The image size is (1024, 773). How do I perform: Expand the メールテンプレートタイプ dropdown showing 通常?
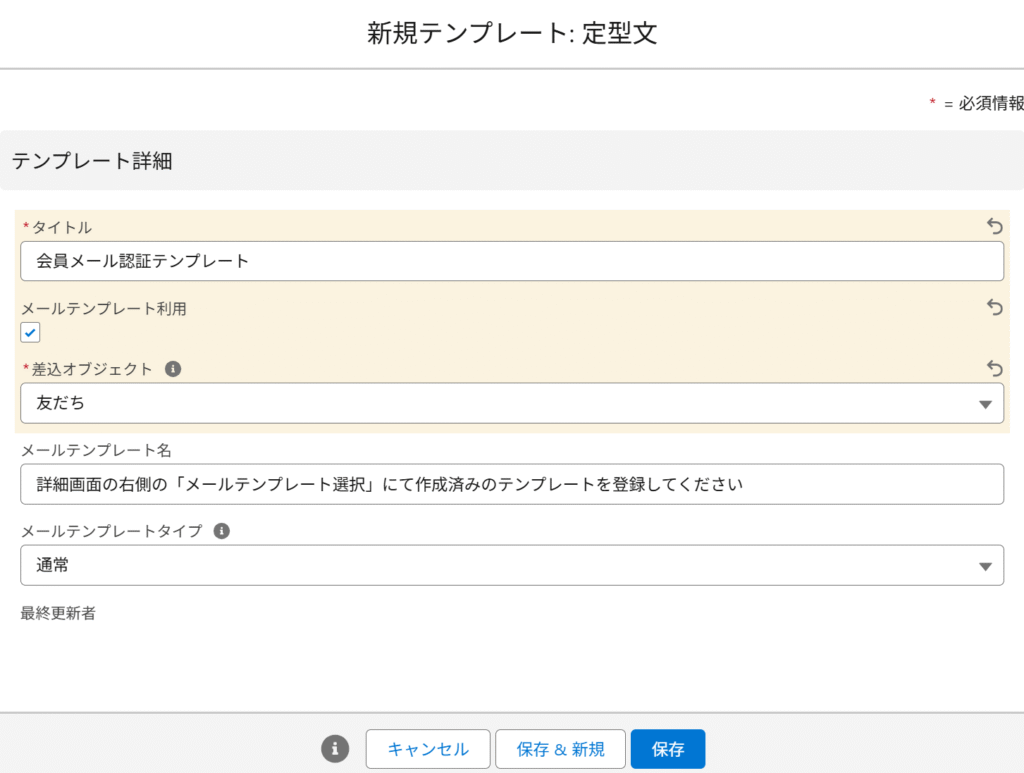(x=511, y=565)
